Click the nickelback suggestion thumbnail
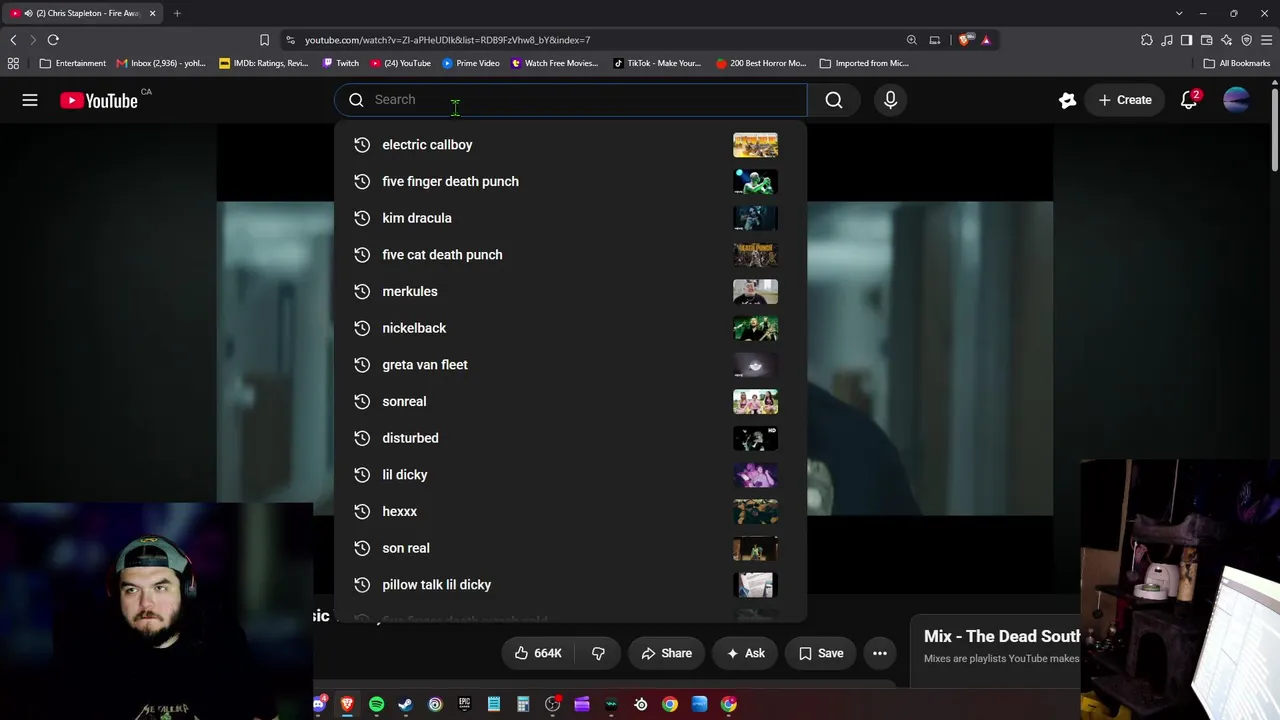1280x720 pixels. tap(755, 328)
